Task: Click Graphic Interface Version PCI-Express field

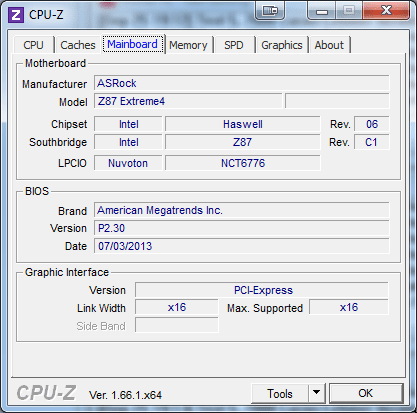Action: click(x=262, y=290)
